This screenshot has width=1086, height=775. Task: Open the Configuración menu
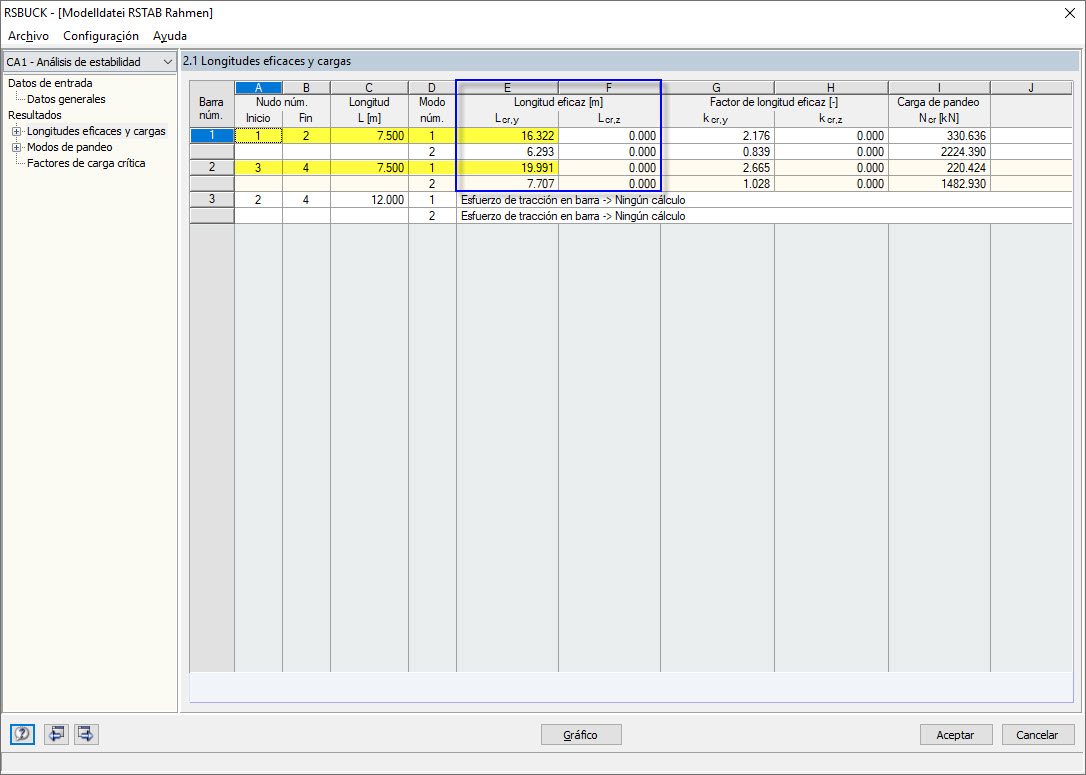click(x=101, y=35)
